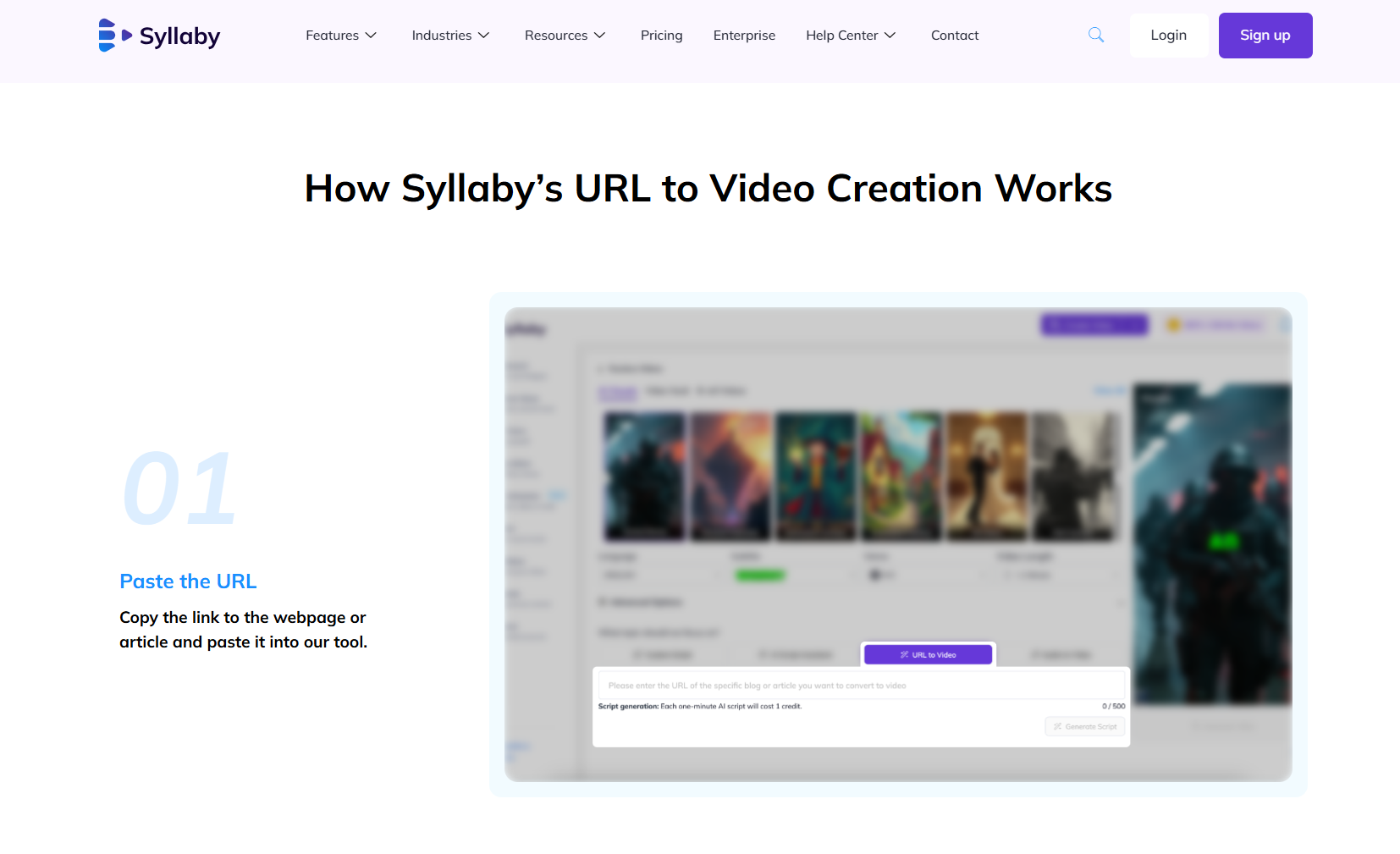Select the URL to Video tab
This screenshot has height=854, width=1400.
point(928,654)
